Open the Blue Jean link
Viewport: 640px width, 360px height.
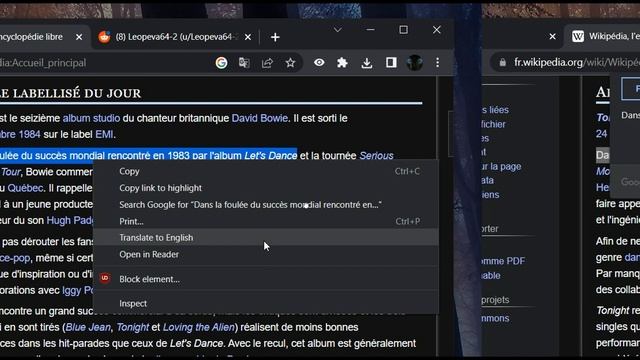tap(88, 327)
